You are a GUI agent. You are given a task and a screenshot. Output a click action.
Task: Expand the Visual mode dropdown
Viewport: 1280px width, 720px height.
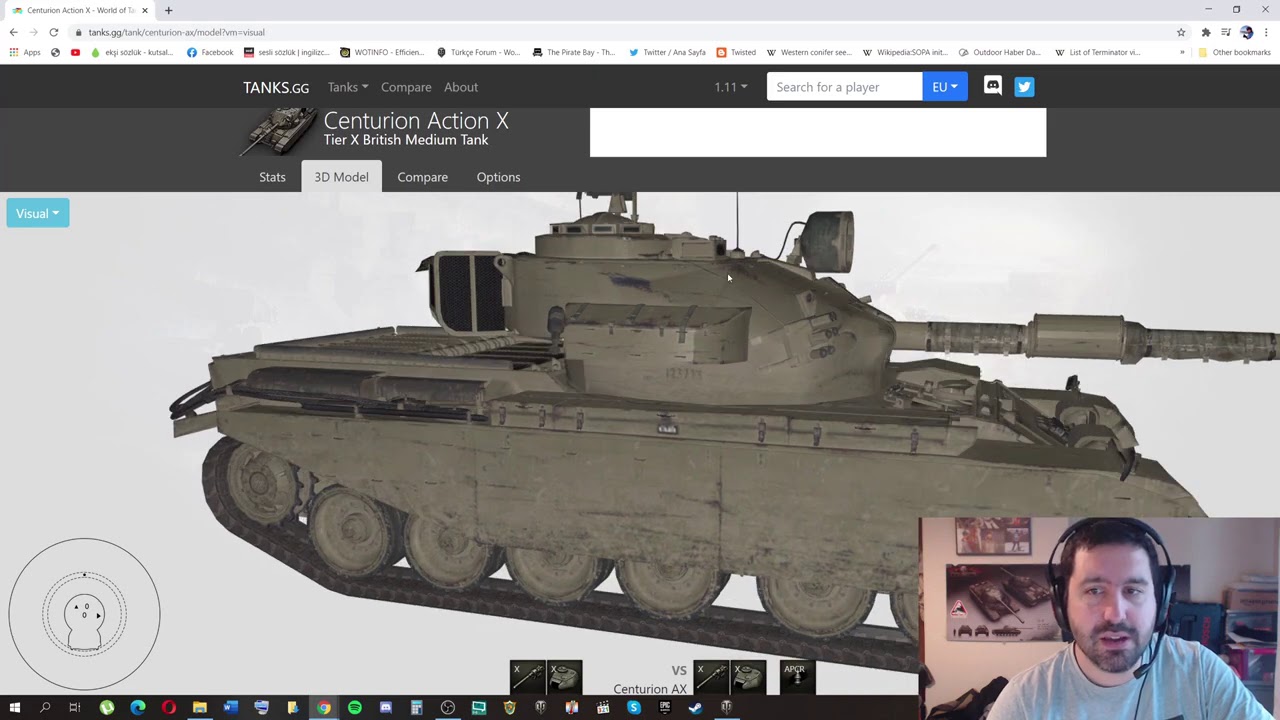pyautogui.click(x=38, y=213)
